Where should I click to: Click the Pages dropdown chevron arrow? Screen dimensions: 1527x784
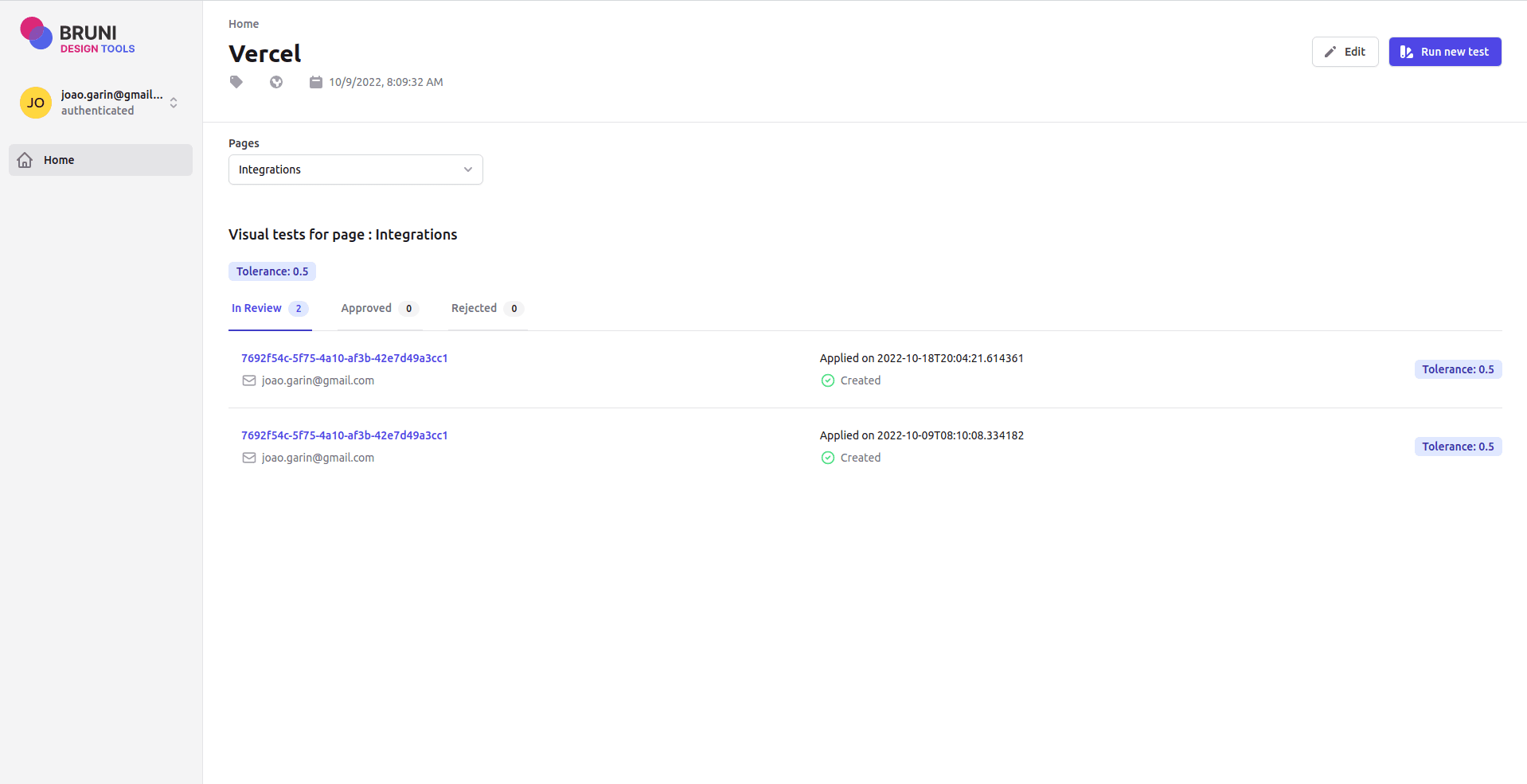click(x=468, y=170)
